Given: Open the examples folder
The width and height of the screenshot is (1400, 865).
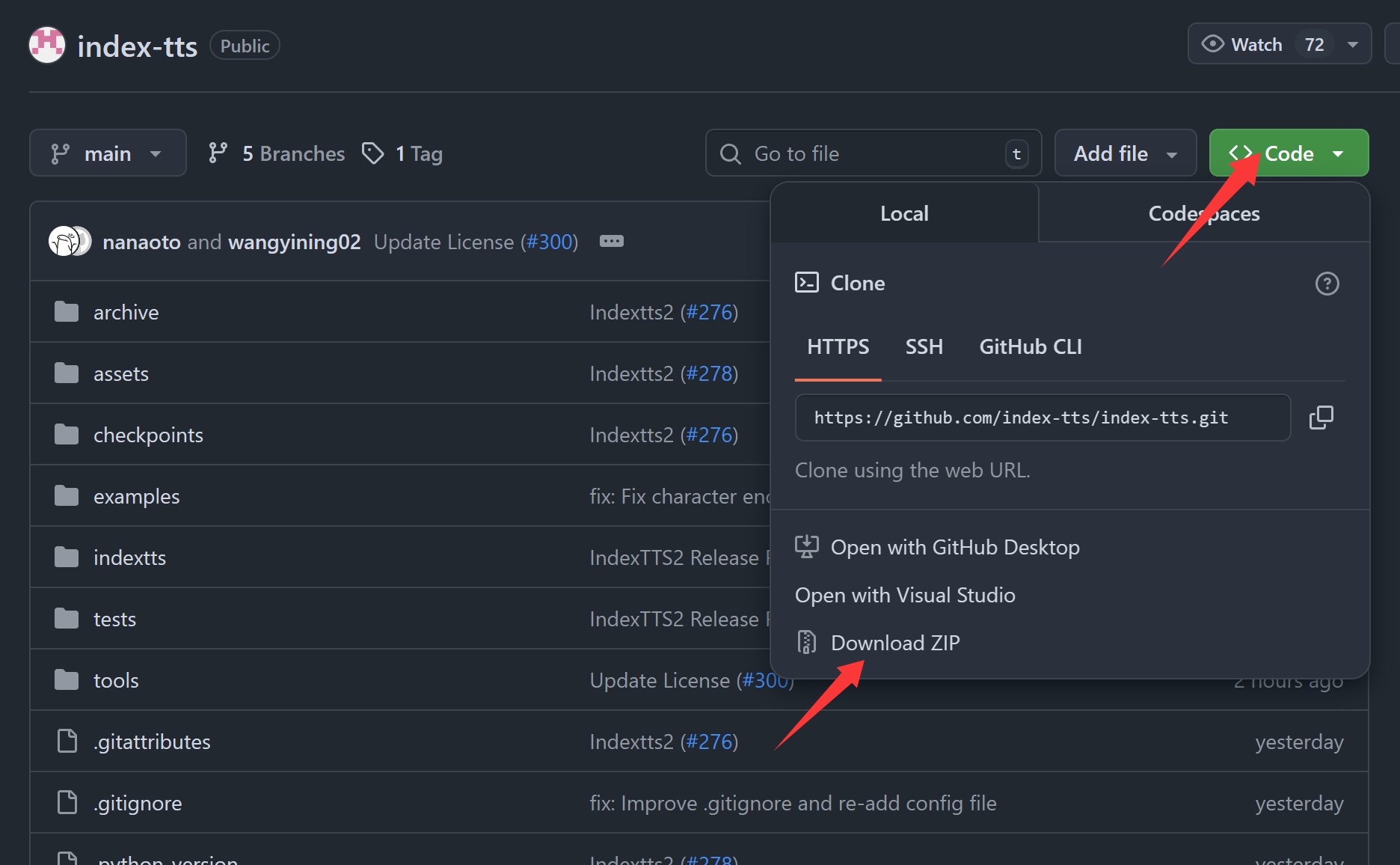Looking at the screenshot, I should [136, 496].
